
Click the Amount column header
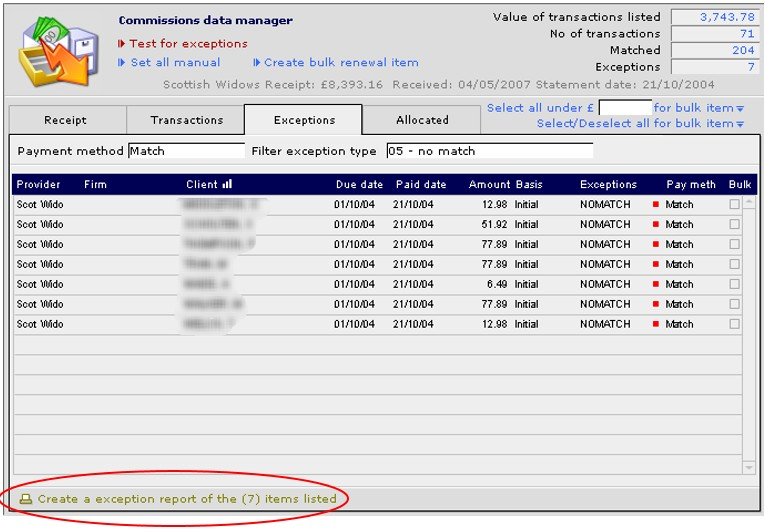(489, 184)
